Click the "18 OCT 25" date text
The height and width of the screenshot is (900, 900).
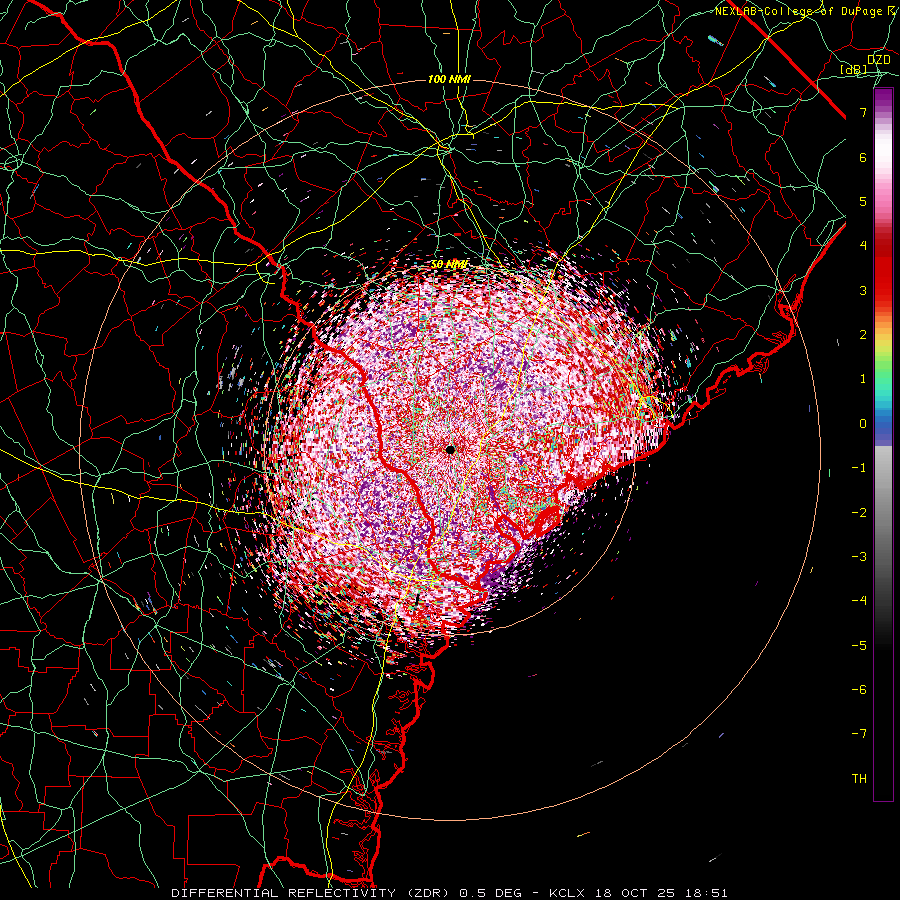tap(634, 893)
